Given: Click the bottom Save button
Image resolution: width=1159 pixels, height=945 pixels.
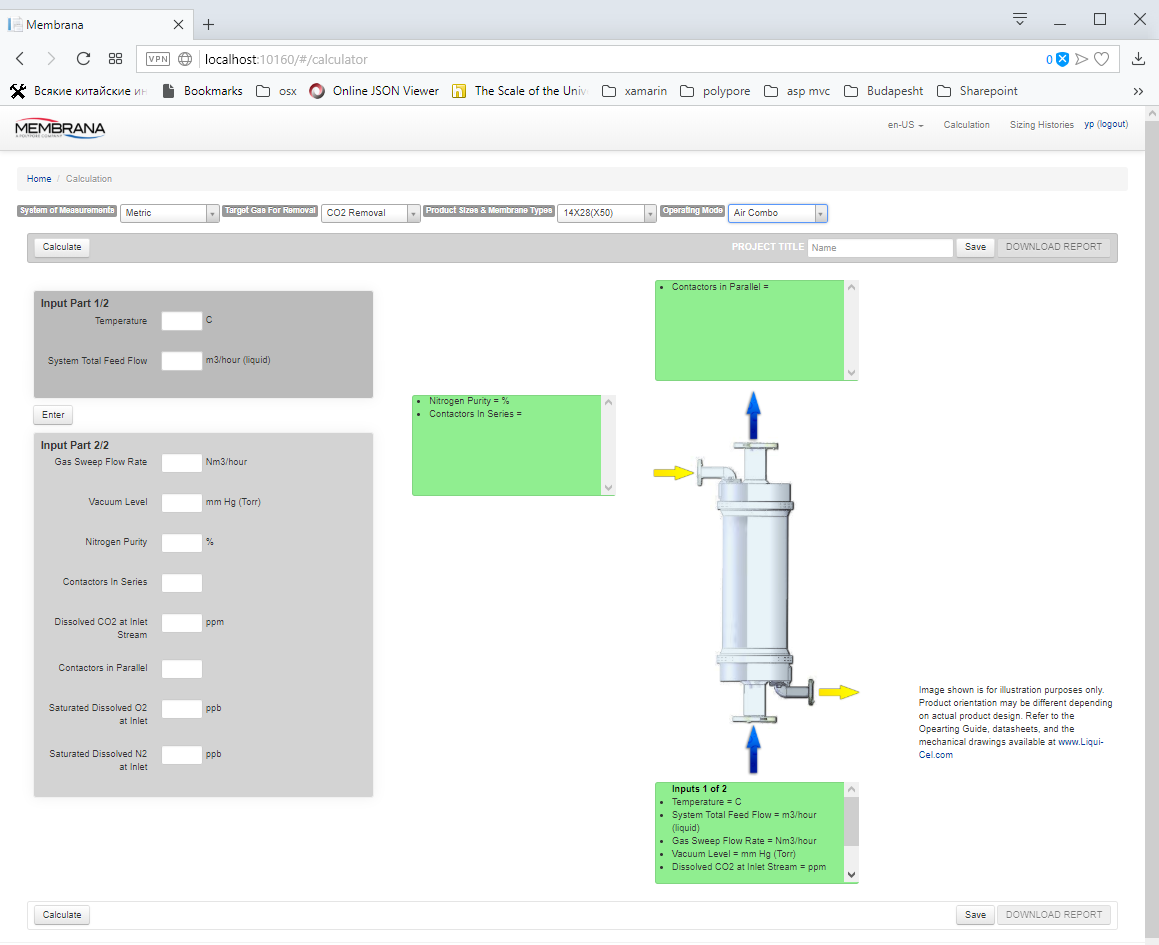Looking at the screenshot, I should (975, 915).
